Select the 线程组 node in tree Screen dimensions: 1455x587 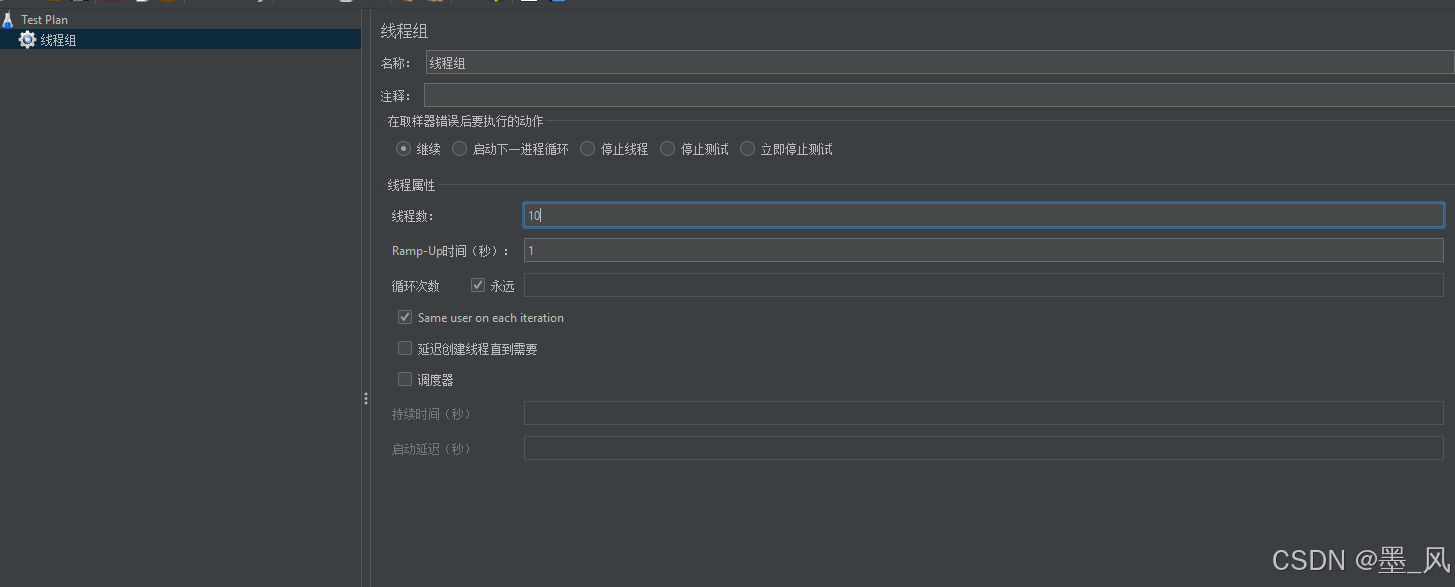click(x=58, y=40)
